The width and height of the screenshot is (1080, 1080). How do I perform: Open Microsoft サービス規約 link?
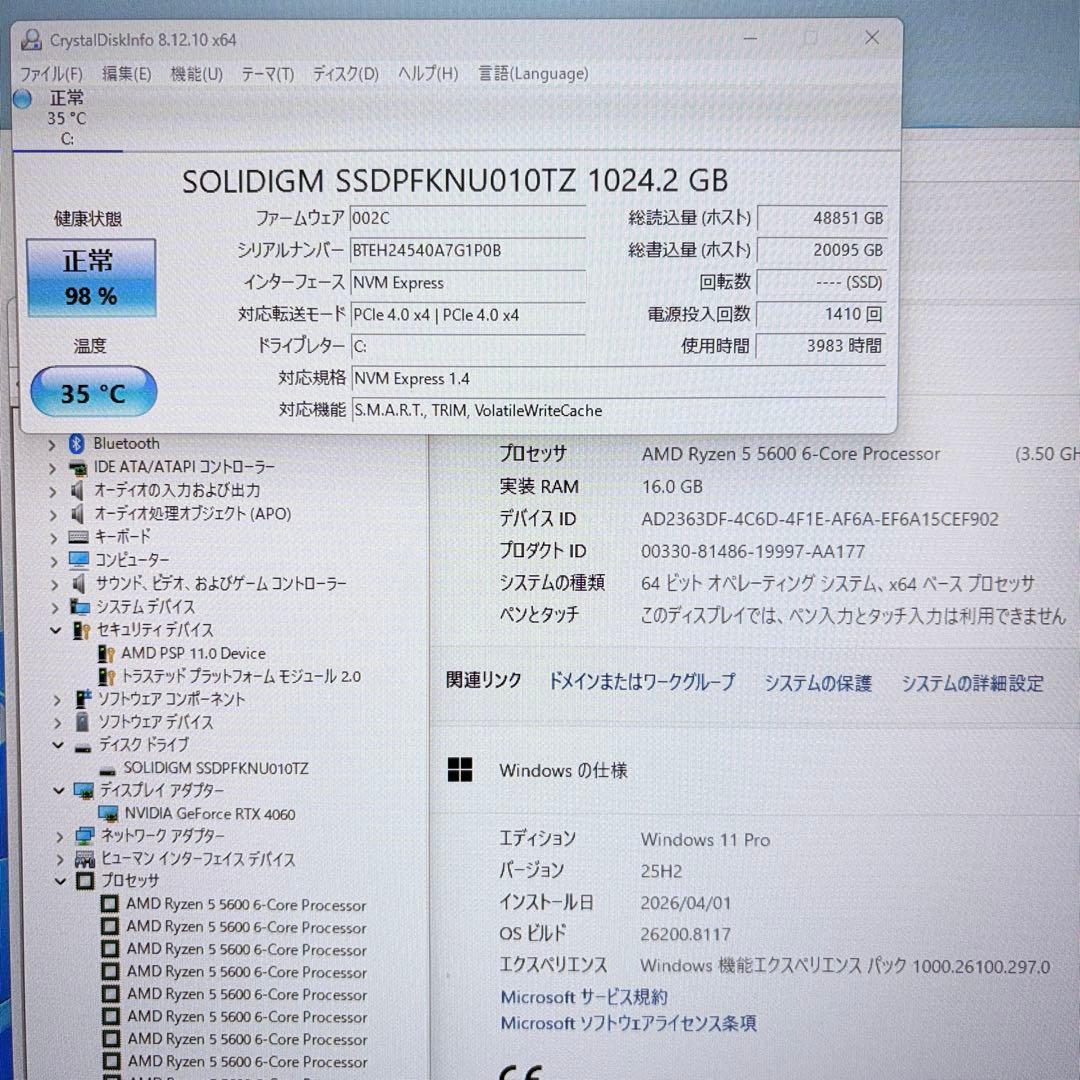[584, 997]
